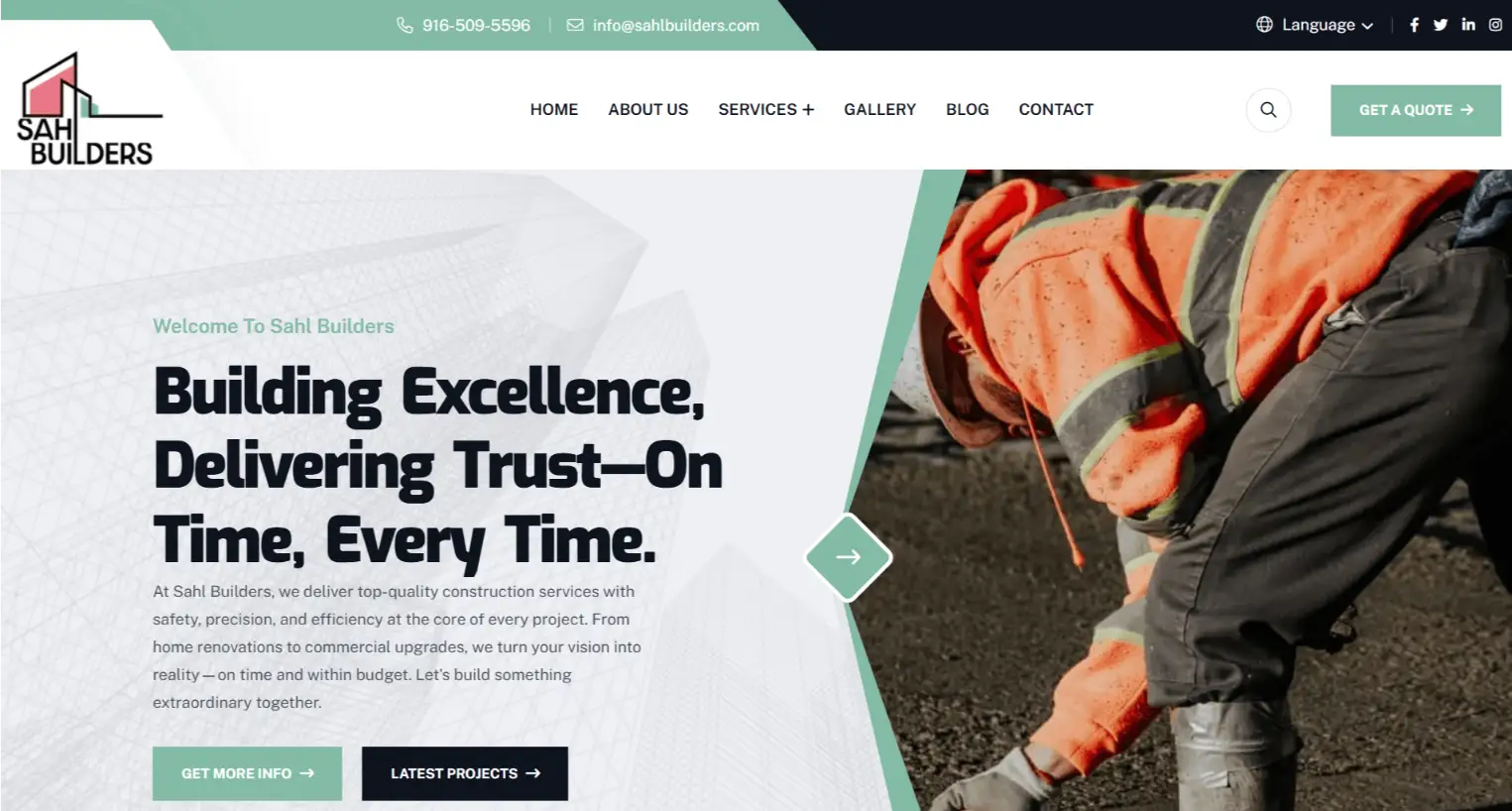The width and height of the screenshot is (1512, 811).
Task: Navigate to the Blog page
Action: [x=968, y=109]
